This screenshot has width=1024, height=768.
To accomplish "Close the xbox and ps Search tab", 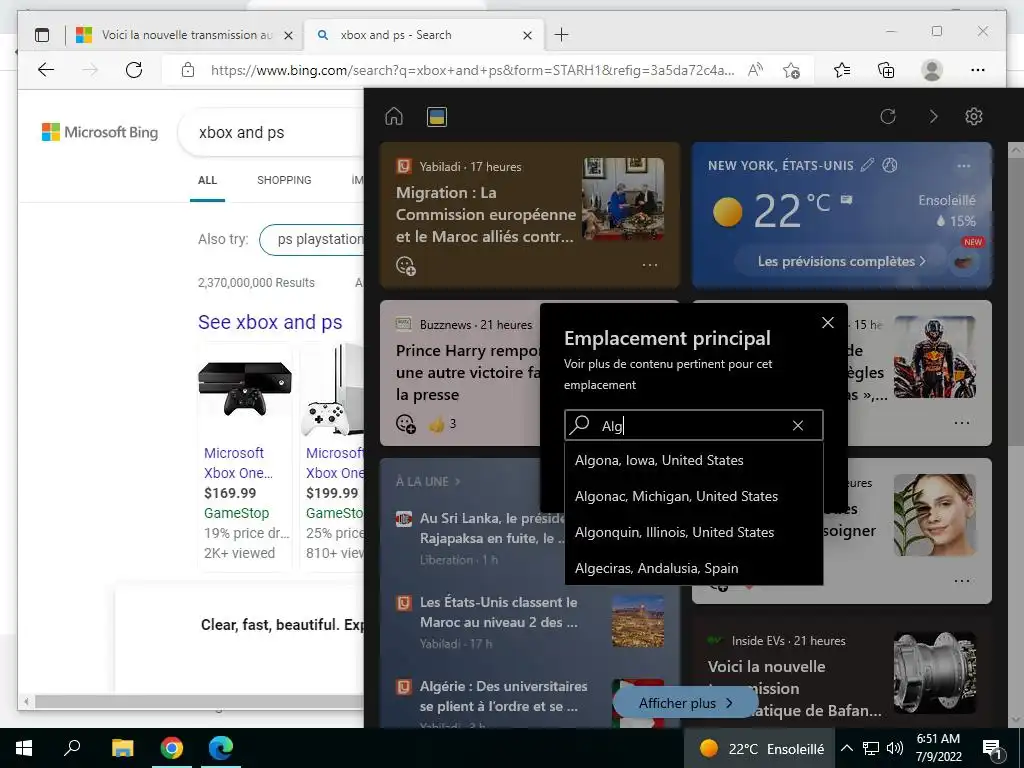I will click(x=527, y=35).
